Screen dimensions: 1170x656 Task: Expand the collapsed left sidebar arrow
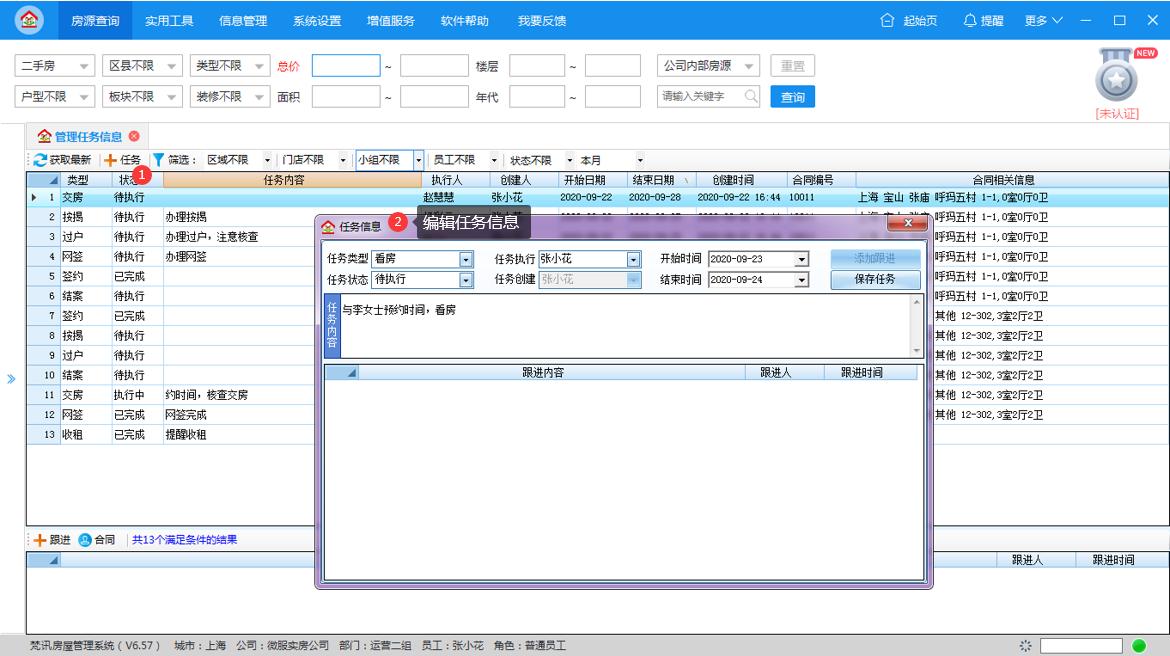click(10, 378)
